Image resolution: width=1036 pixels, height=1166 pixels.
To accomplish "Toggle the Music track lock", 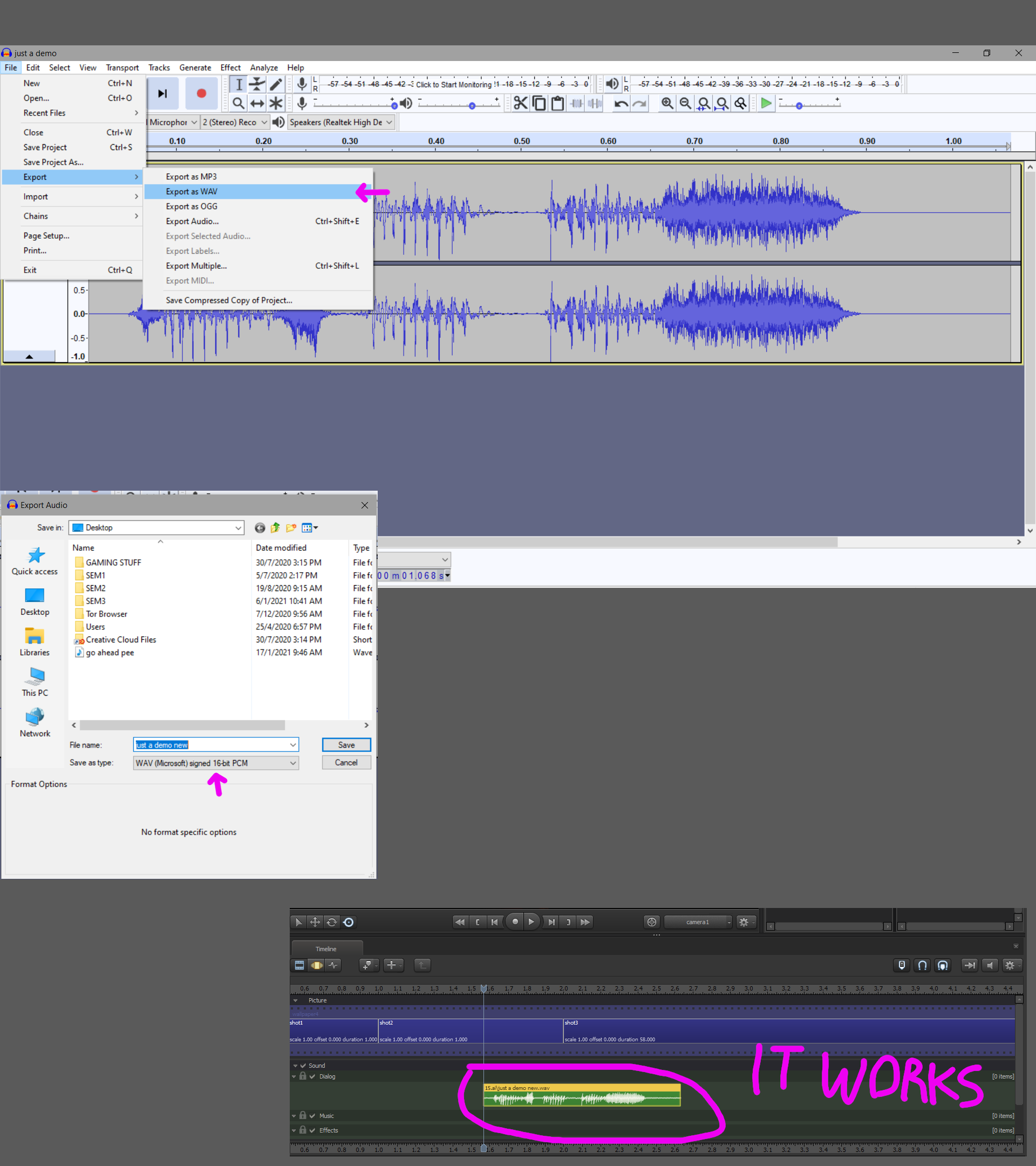I will 303,1115.
